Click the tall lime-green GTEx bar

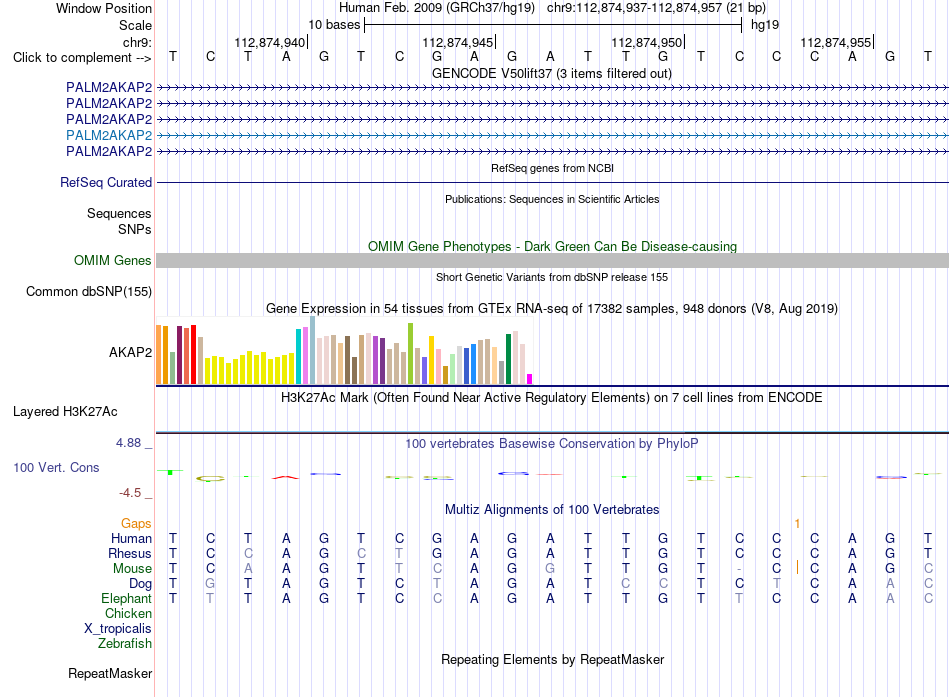coord(410,353)
